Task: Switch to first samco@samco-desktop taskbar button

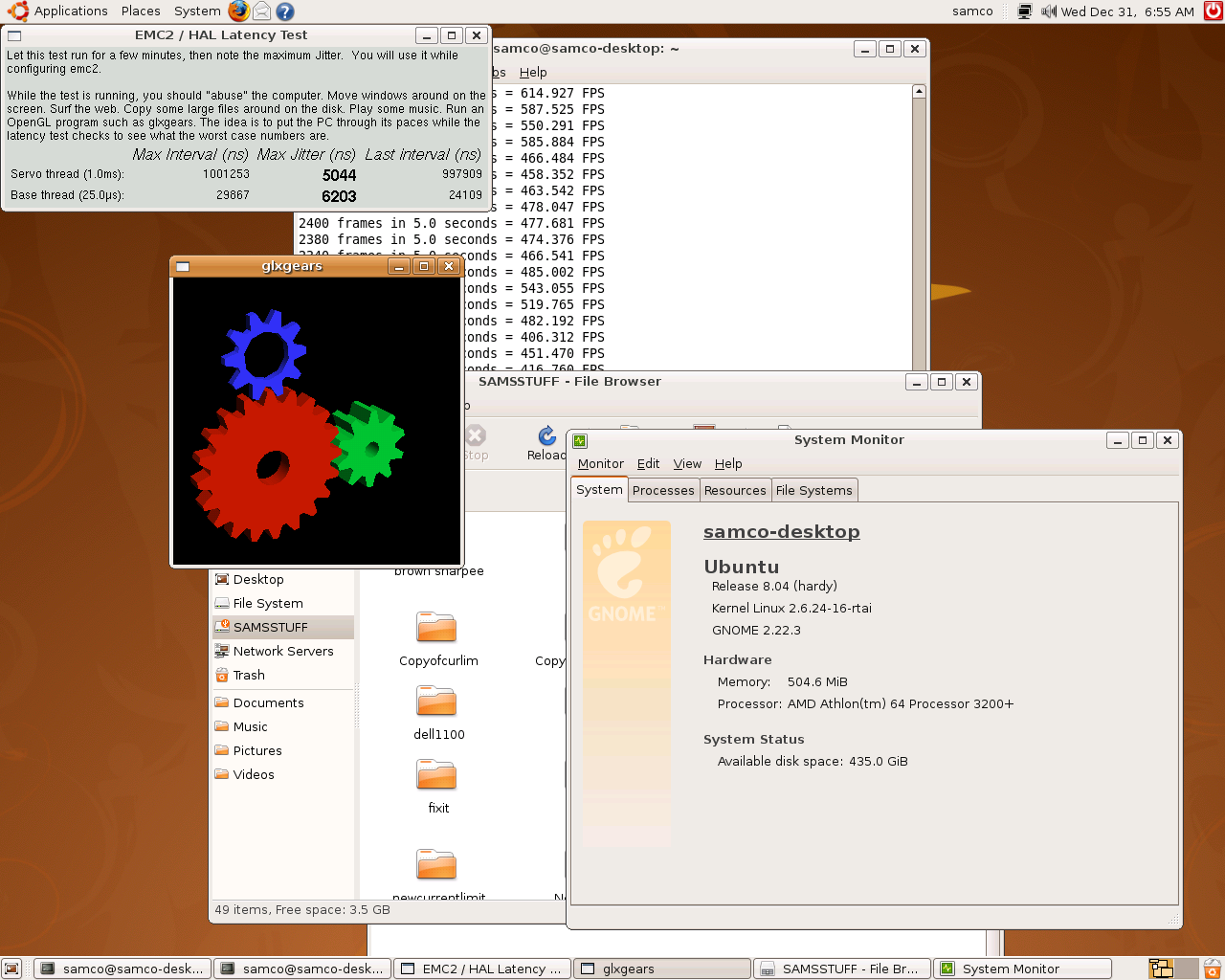Action: pos(122,969)
